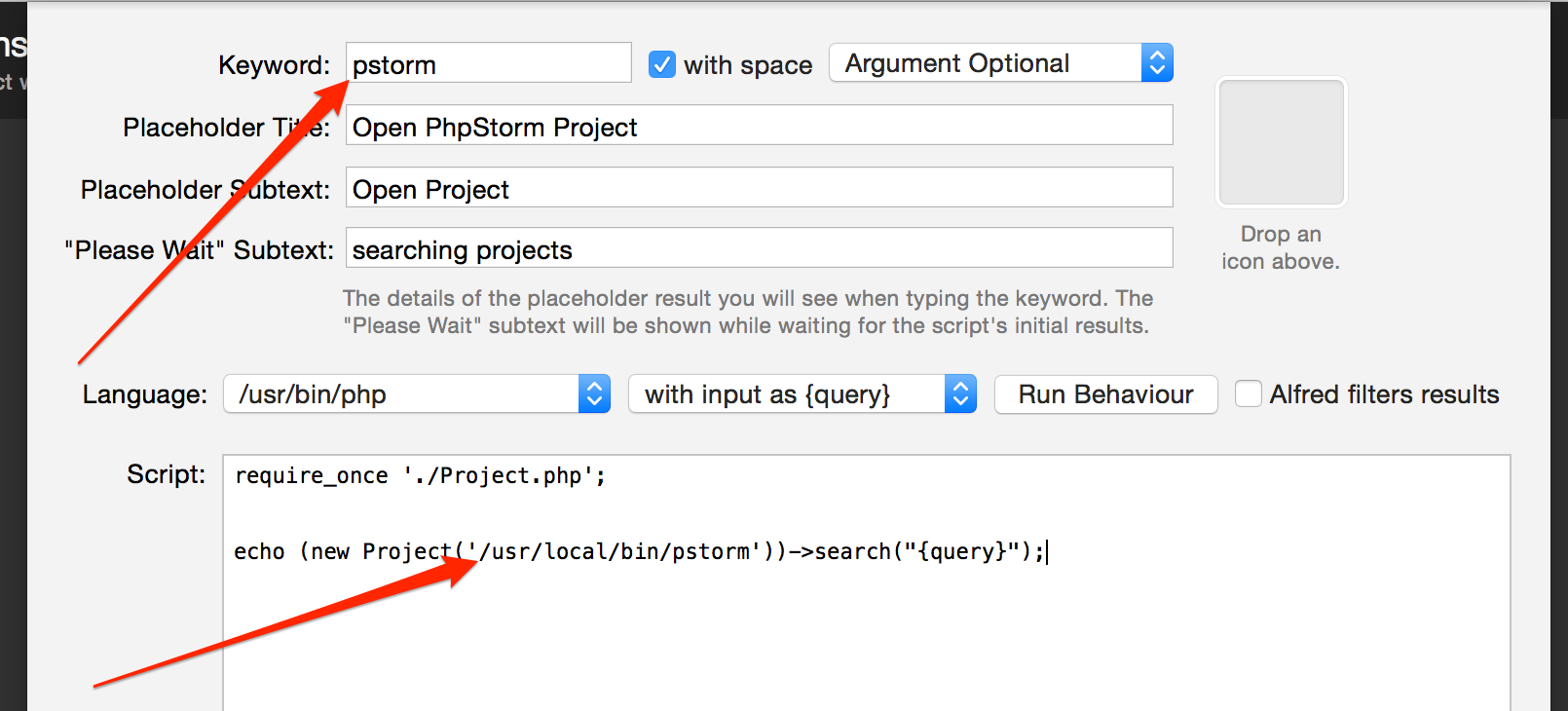Image resolution: width=1568 pixels, height=711 pixels.
Task: Click the Keyword field containing pstorm
Action: (489, 63)
